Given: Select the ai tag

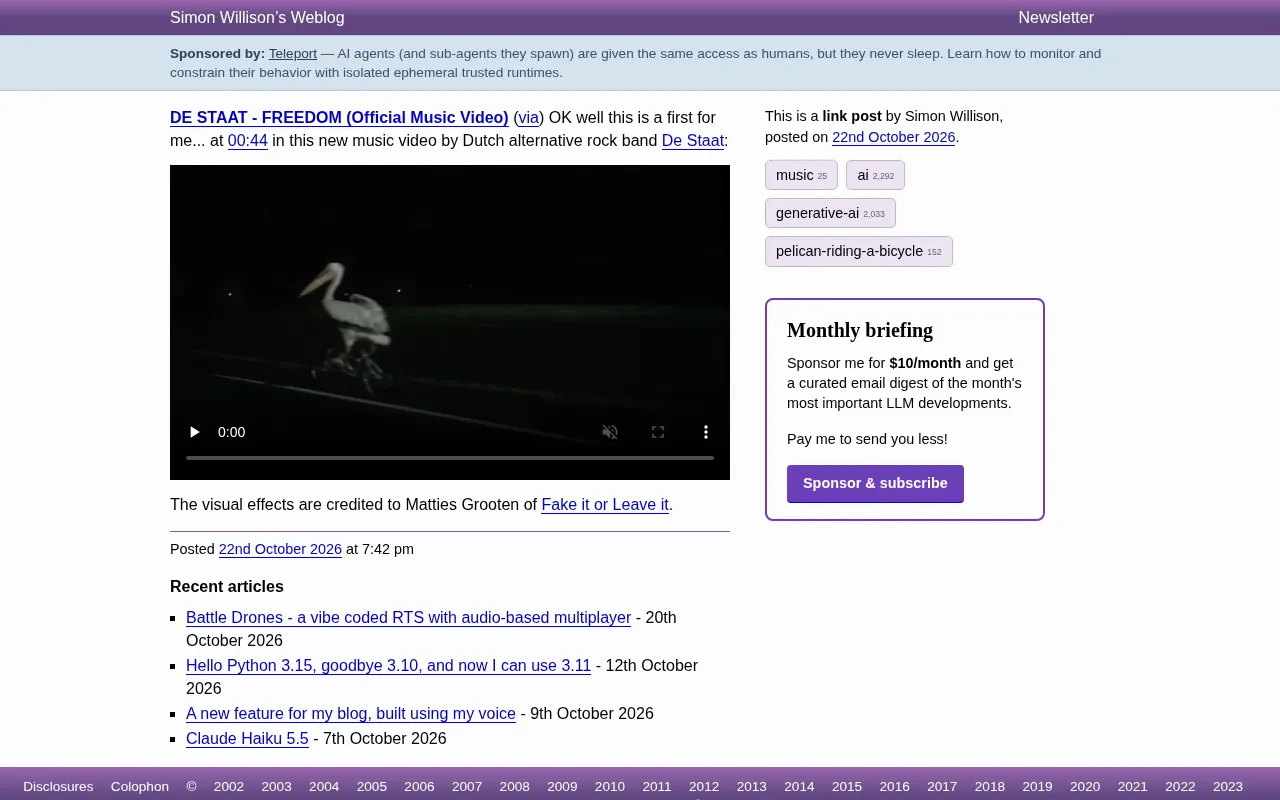Looking at the screenshot, I should [875, 175].
